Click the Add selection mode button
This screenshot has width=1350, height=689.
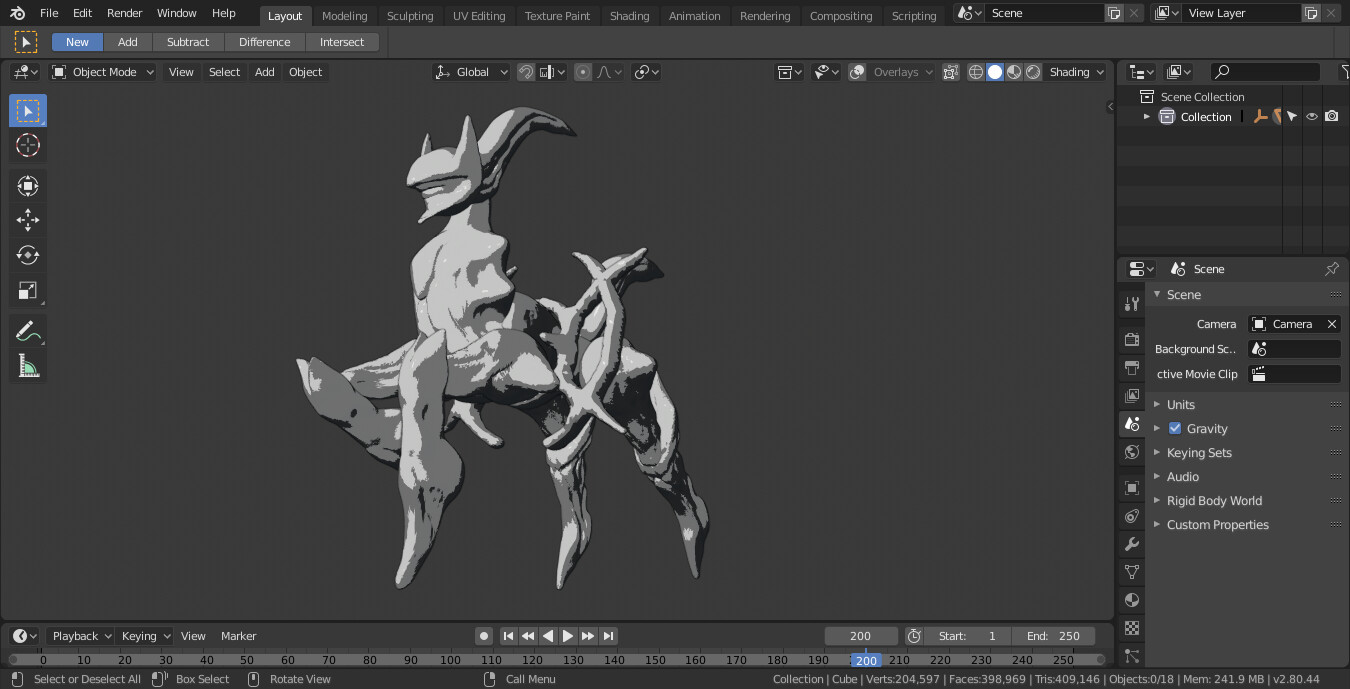128,42
